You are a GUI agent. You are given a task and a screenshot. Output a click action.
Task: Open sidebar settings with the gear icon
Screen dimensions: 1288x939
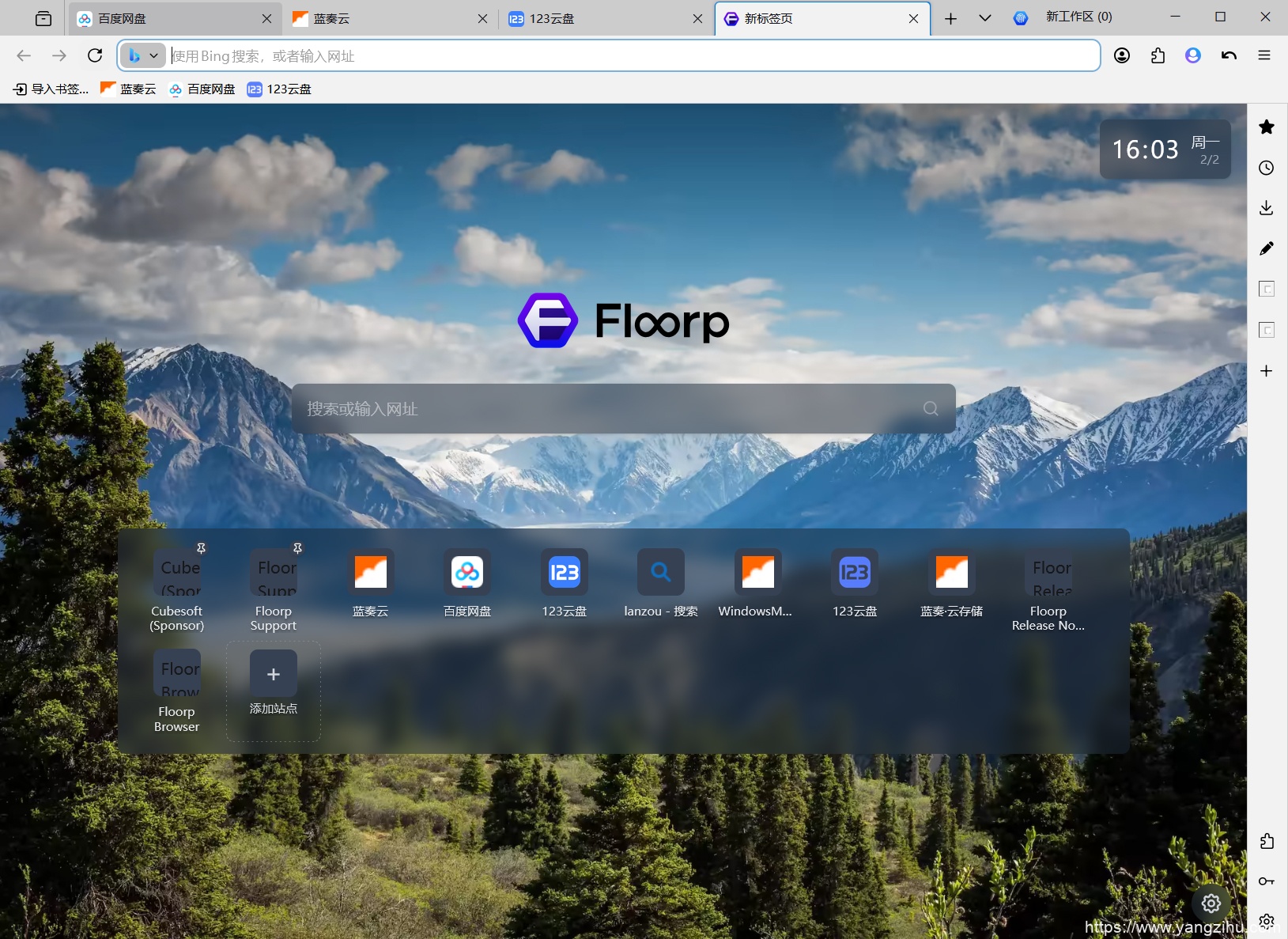(1266, 921)
